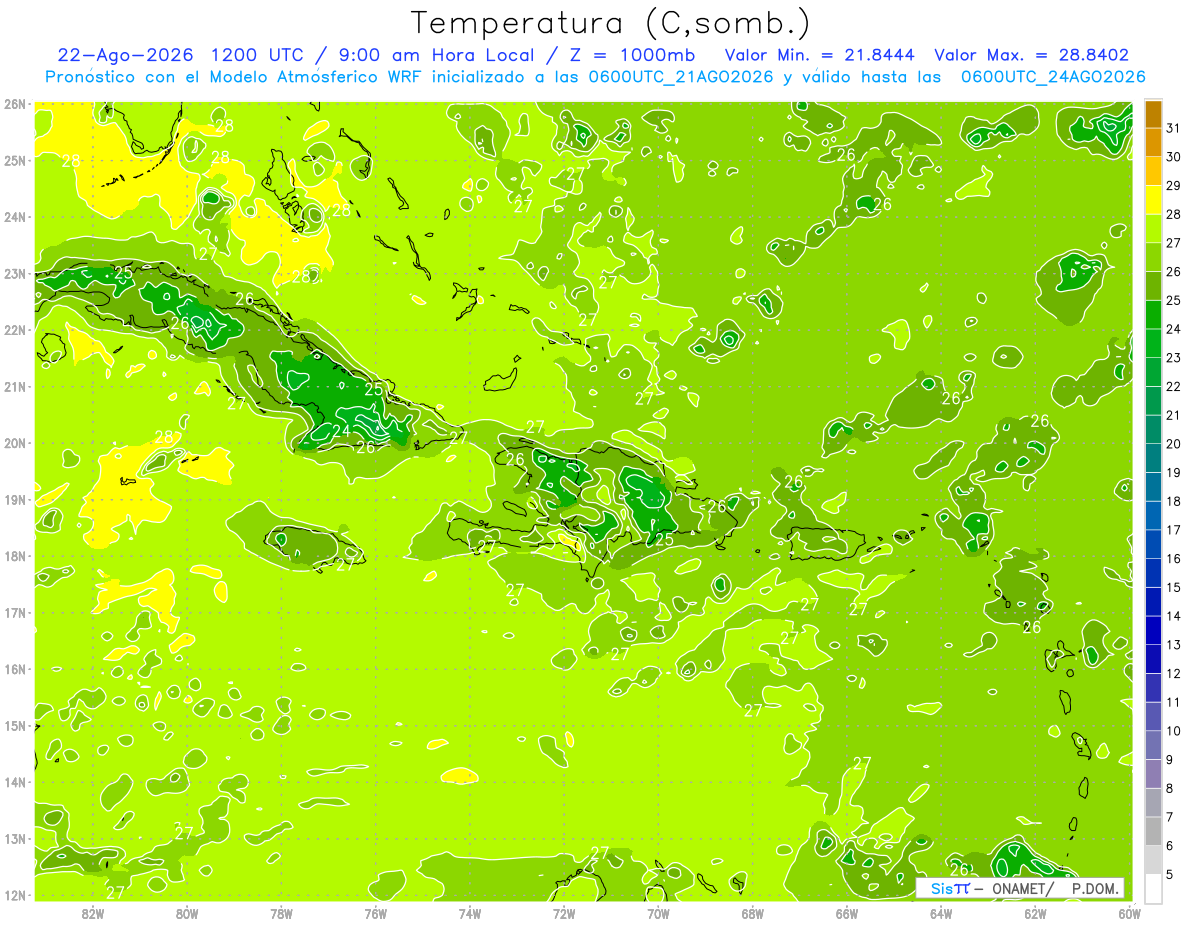This screenshot has width=1200, height=927.
Task: Click the legend scale value 5
Action: [x=1170, y=874]
